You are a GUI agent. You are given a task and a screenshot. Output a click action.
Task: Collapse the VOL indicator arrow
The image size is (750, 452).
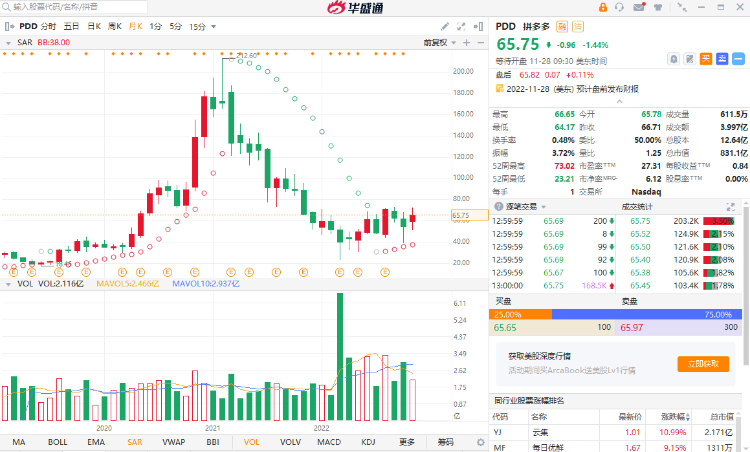click(8, 284)
